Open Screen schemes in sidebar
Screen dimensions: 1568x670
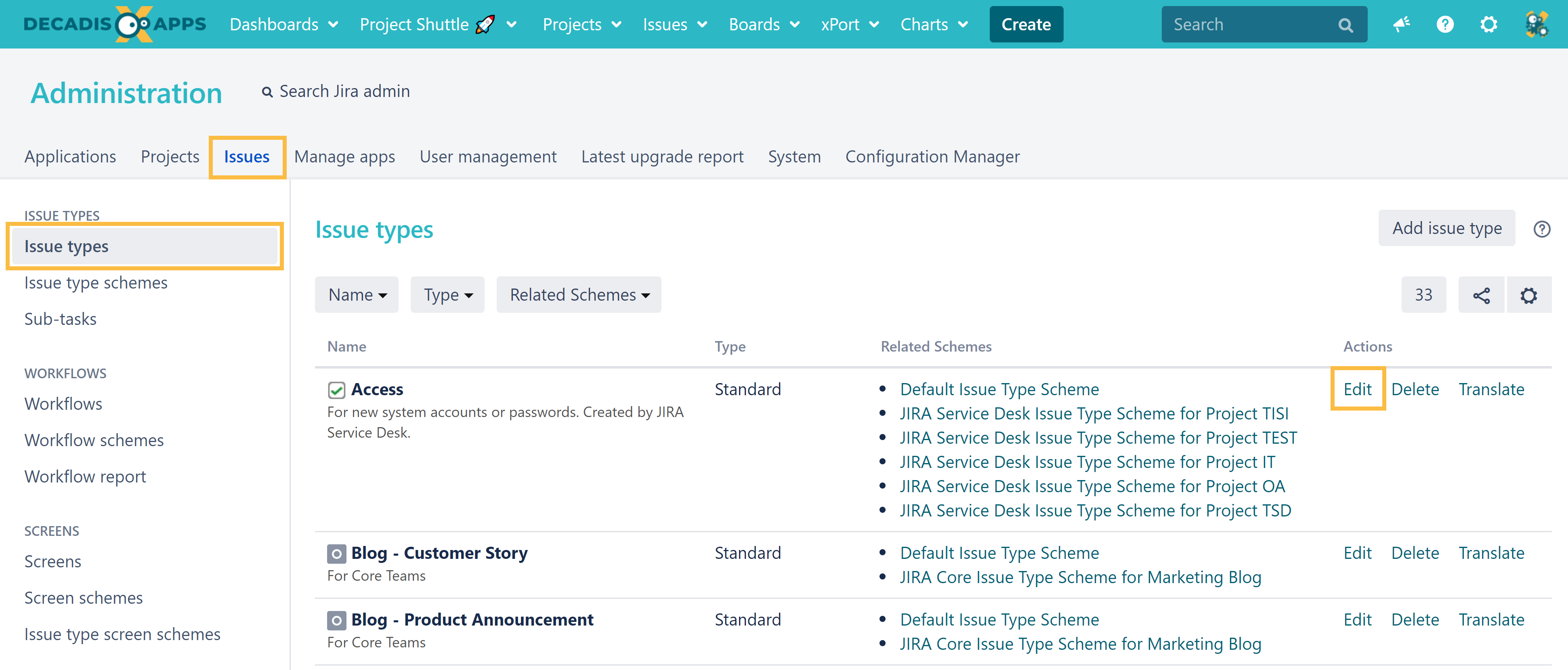84,599
